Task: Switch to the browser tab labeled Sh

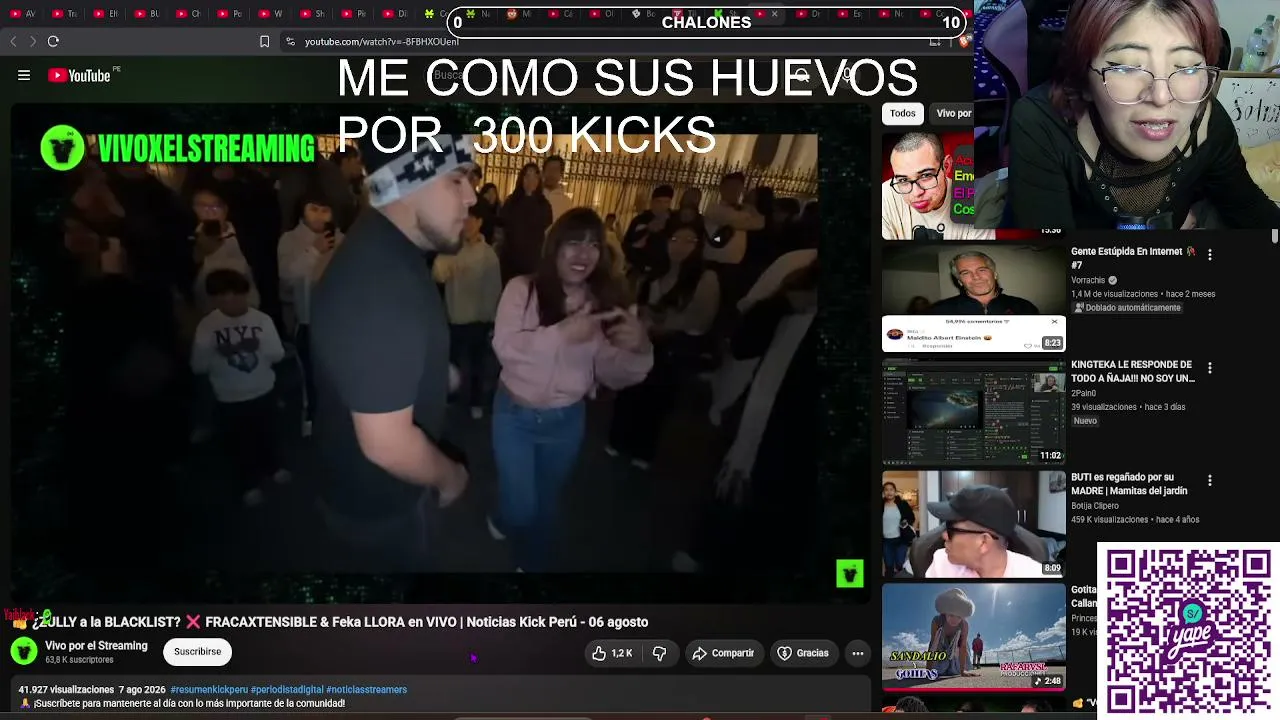Action: [x=312, y=14]
